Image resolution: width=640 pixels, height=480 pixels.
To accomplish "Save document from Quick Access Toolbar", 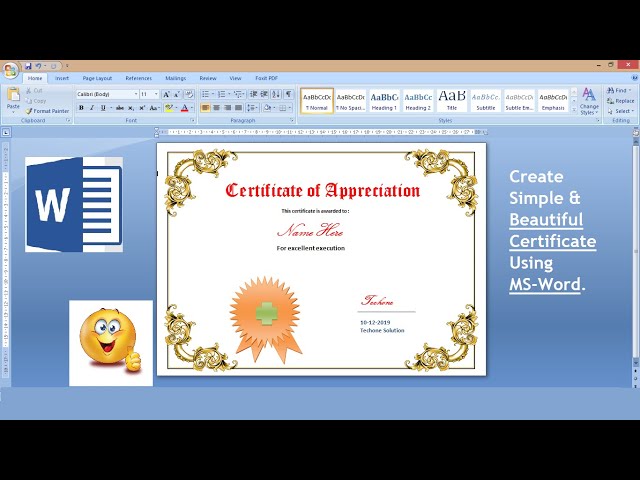I will (28, 66).
